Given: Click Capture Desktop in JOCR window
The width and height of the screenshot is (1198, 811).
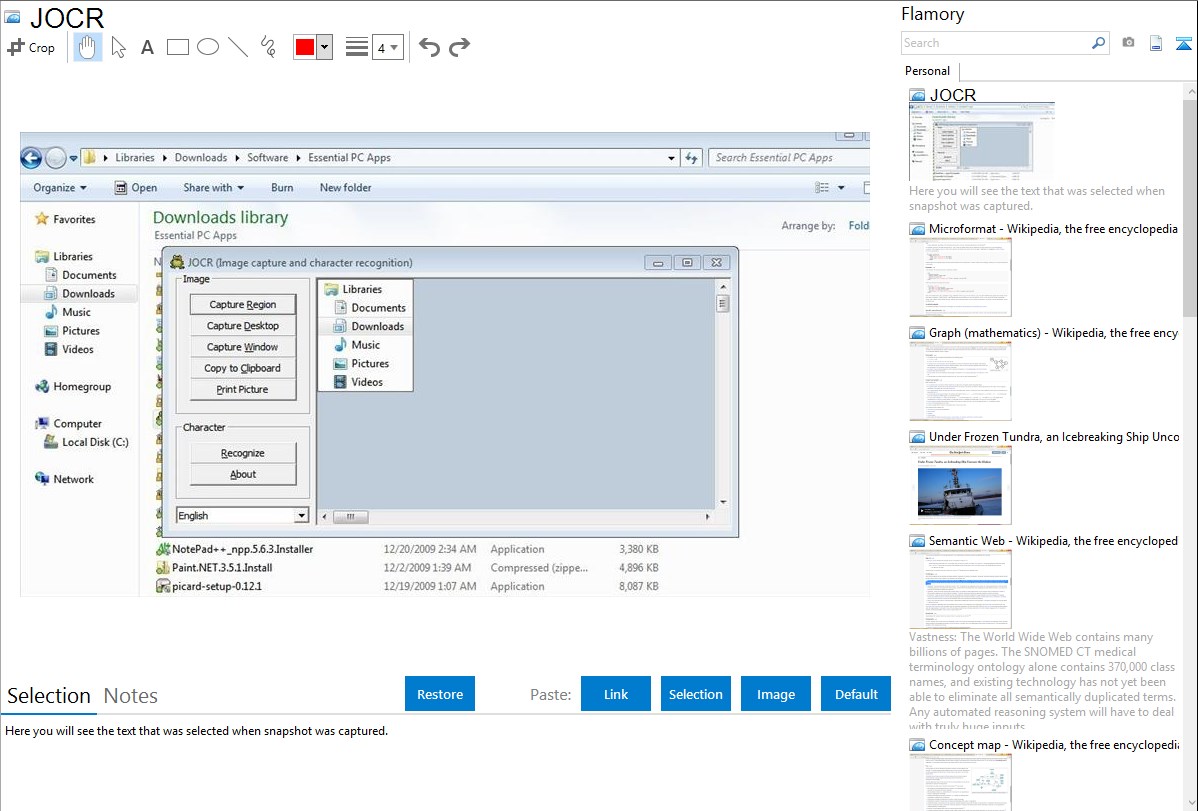Looking at the screenshot, I should [243, 326].
